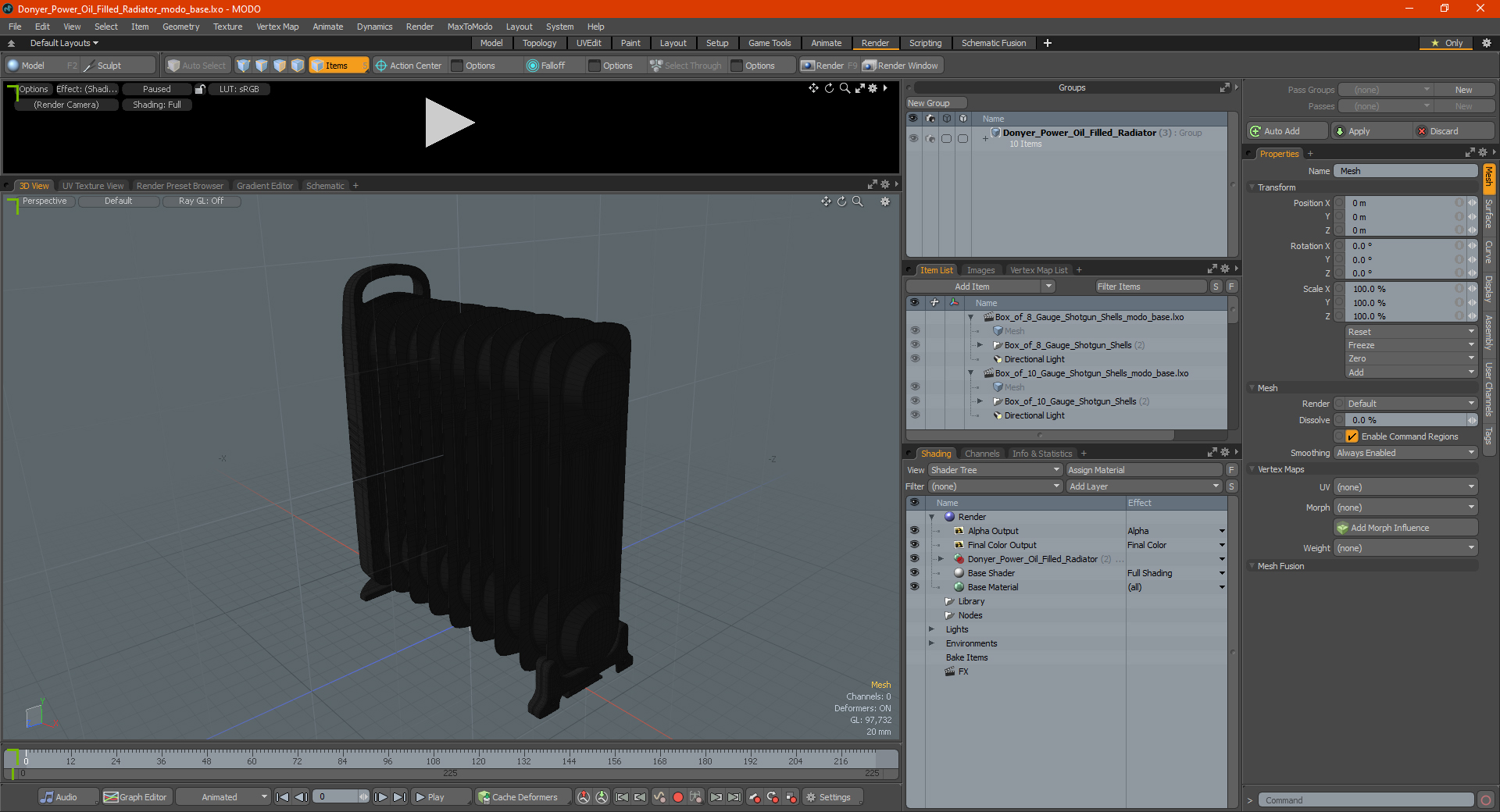Image resolution: width=1500 pixels, height=812 pixels.
Task: Zoom render preview with magnifier icon
Action: 845,88
